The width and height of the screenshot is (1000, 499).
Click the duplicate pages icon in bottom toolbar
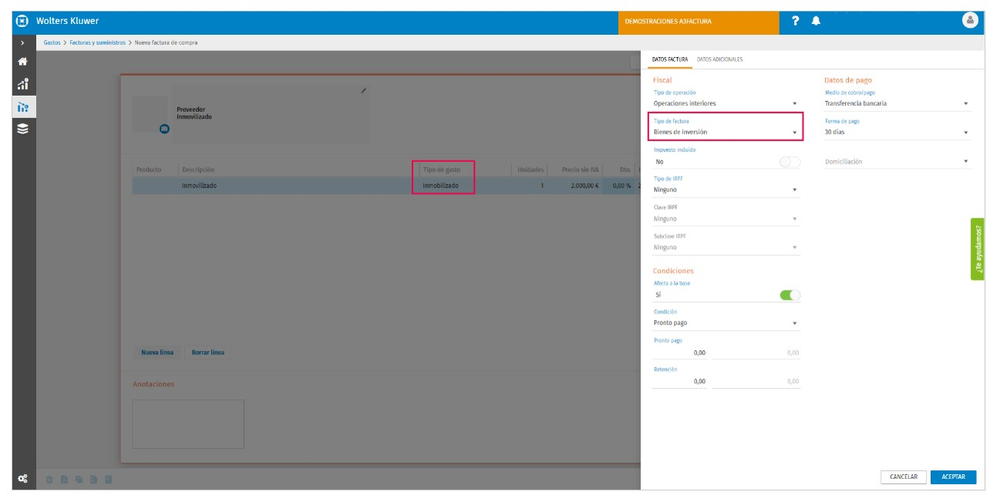coord(79,479)
